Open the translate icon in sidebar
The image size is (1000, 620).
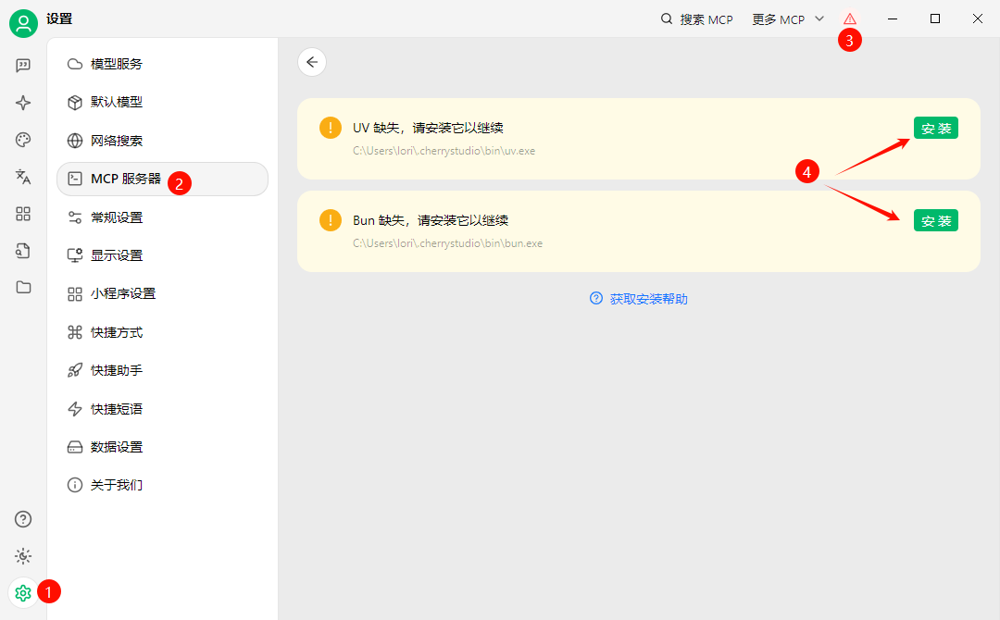coord(23,177)
